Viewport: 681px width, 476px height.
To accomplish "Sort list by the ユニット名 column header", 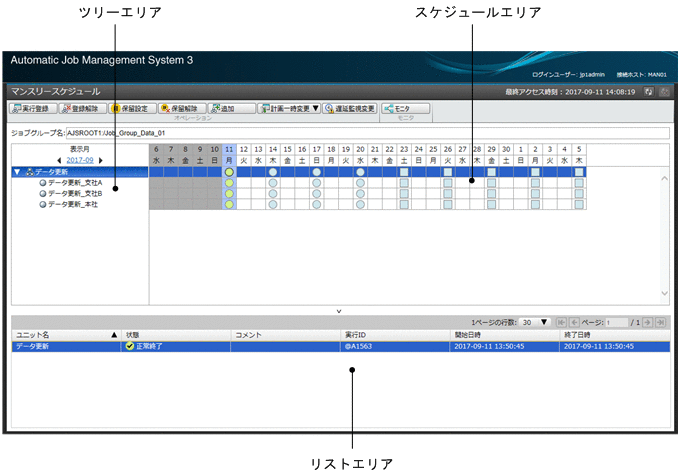I will 66,335.
